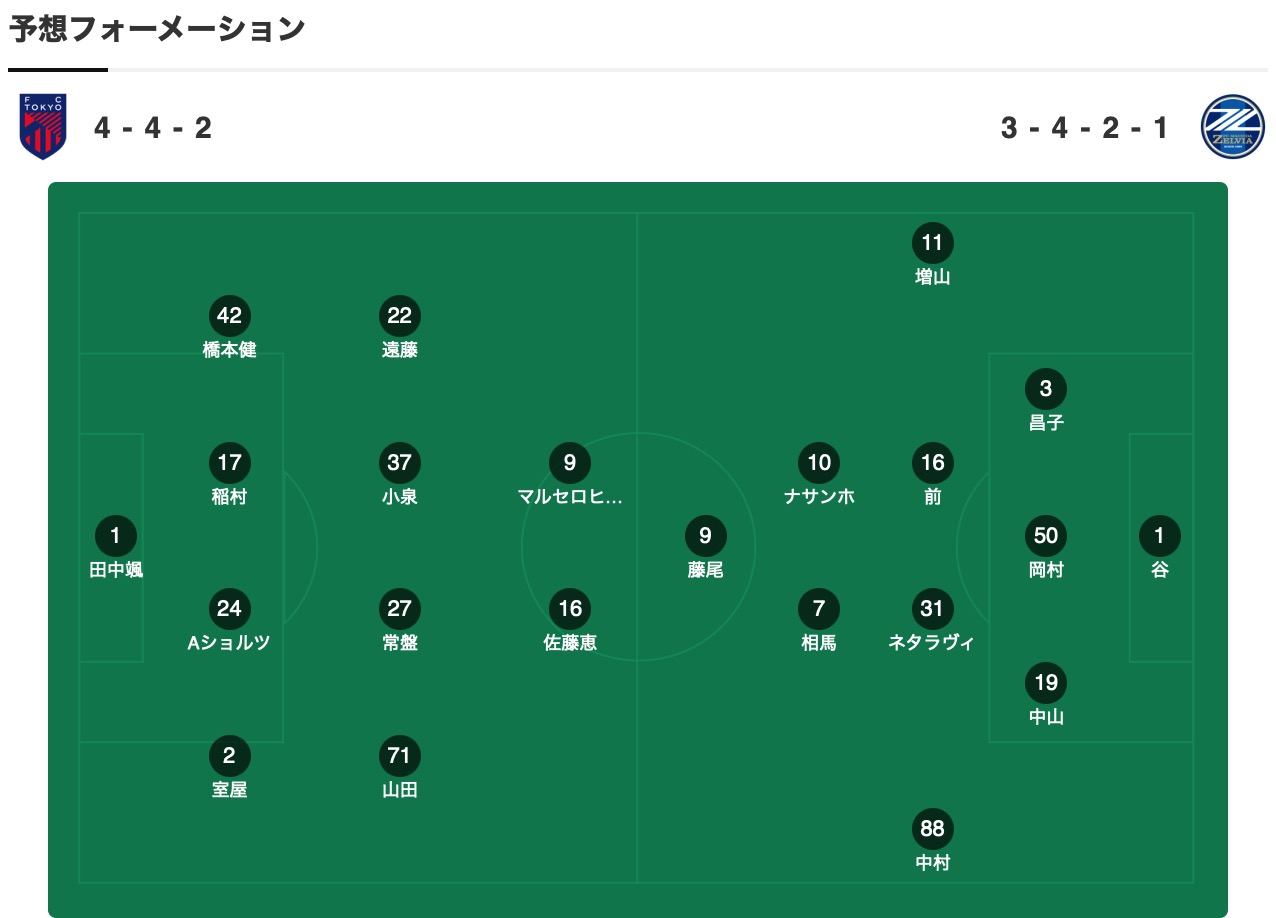Click number 2 室屋 badge
Screen dimensions: 1276x918
230,756
